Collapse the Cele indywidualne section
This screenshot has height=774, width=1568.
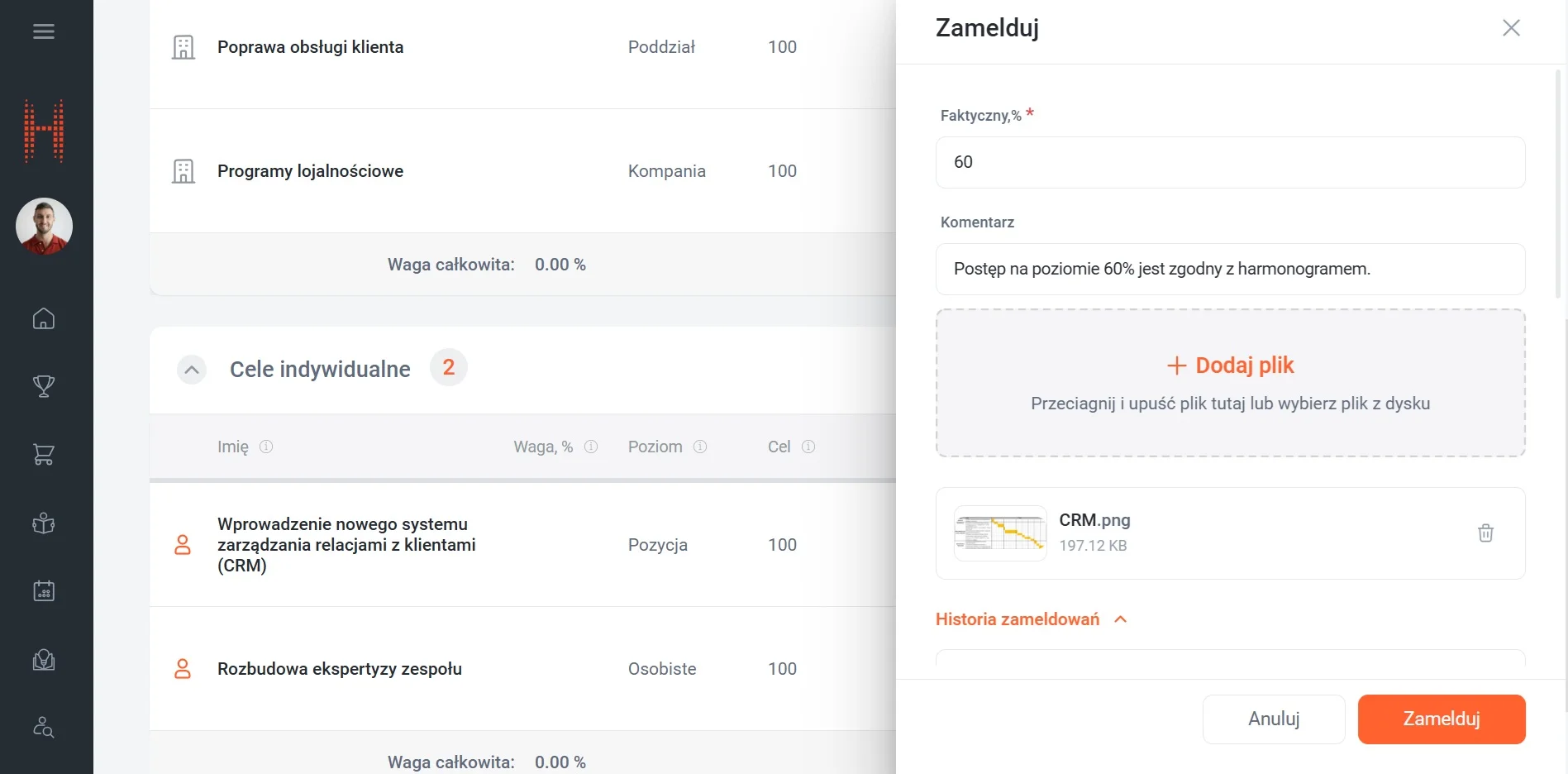click(x=192, y=370)
